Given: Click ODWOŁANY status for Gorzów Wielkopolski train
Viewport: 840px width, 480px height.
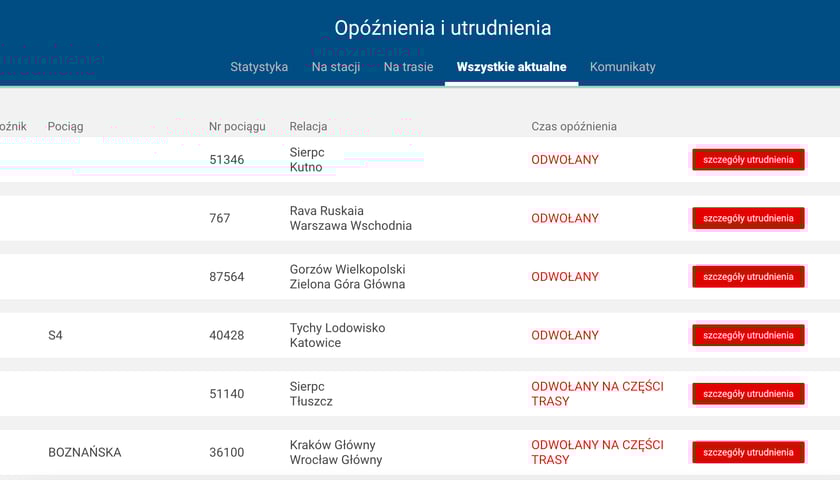Looking at the screenshot, I should tap(564, 277).
